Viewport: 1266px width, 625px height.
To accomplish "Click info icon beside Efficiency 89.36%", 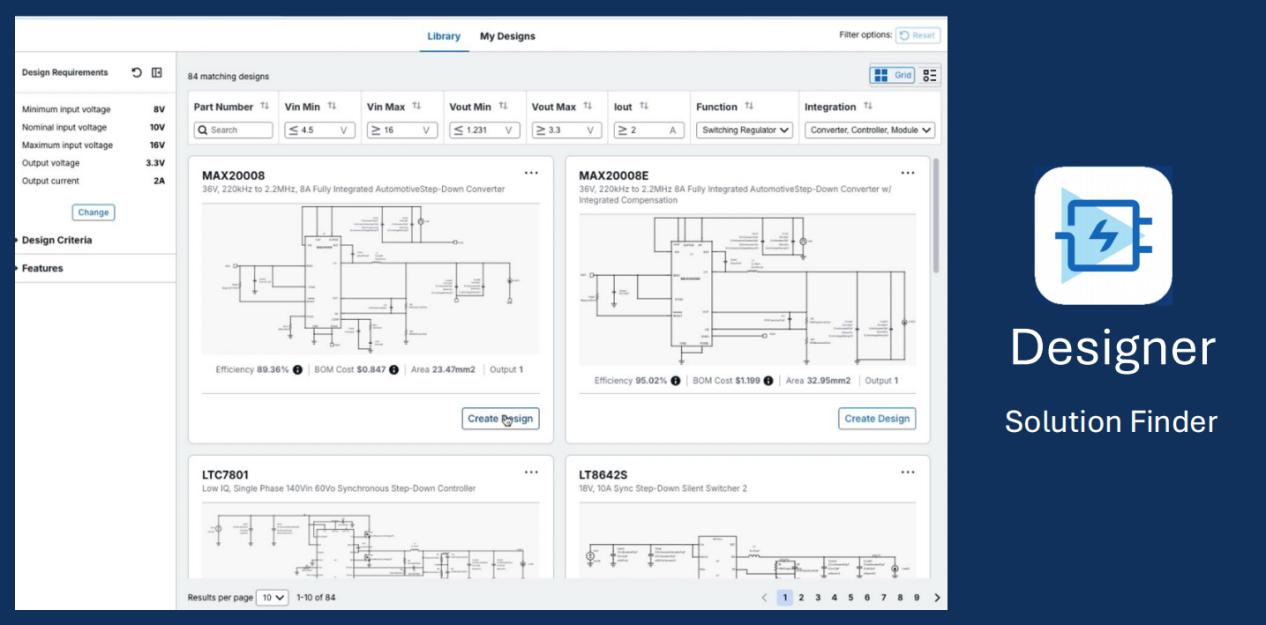I will [298, 369].
